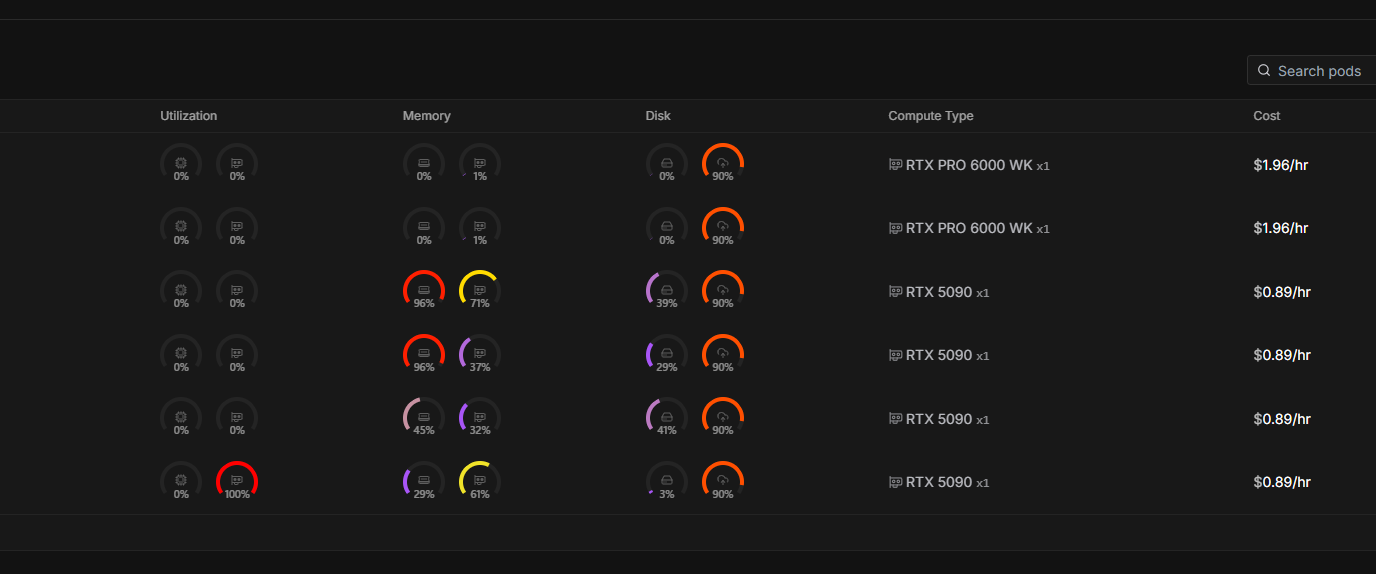Click the purple 37% GPU memory gauge
The width and height of the screenshot is (1376, 574).
[x=480, y=354]
